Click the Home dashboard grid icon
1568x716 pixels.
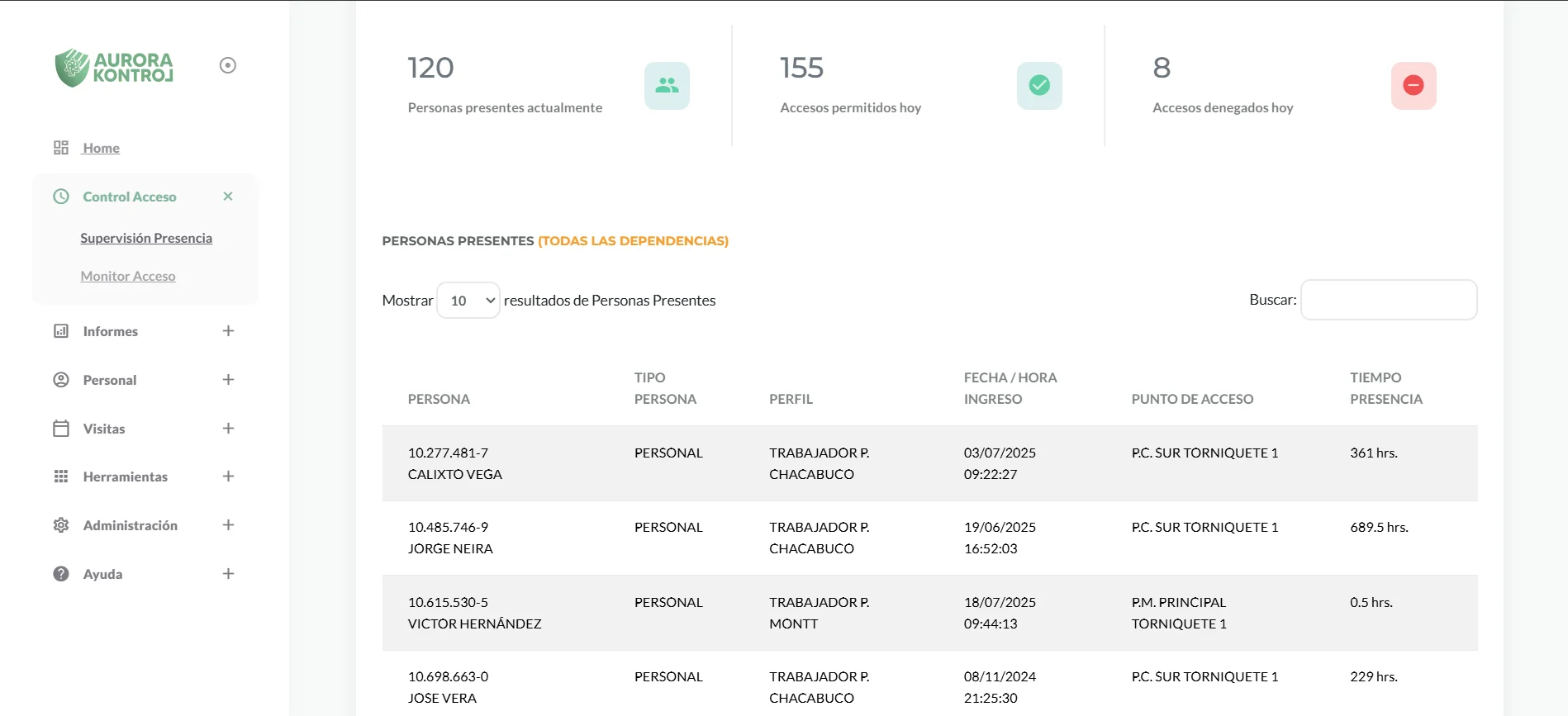point(61,148)
